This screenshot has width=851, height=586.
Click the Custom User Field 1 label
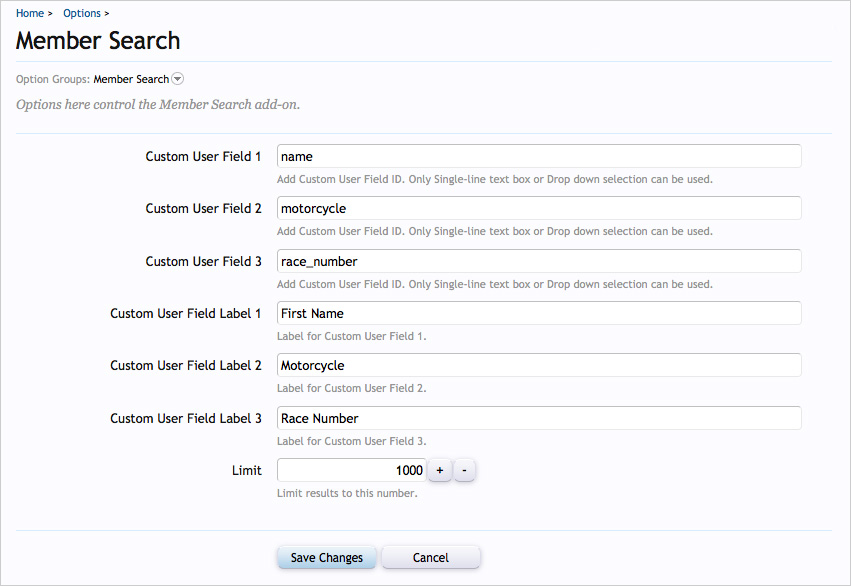pyautogui.click(x=203, y=156)
